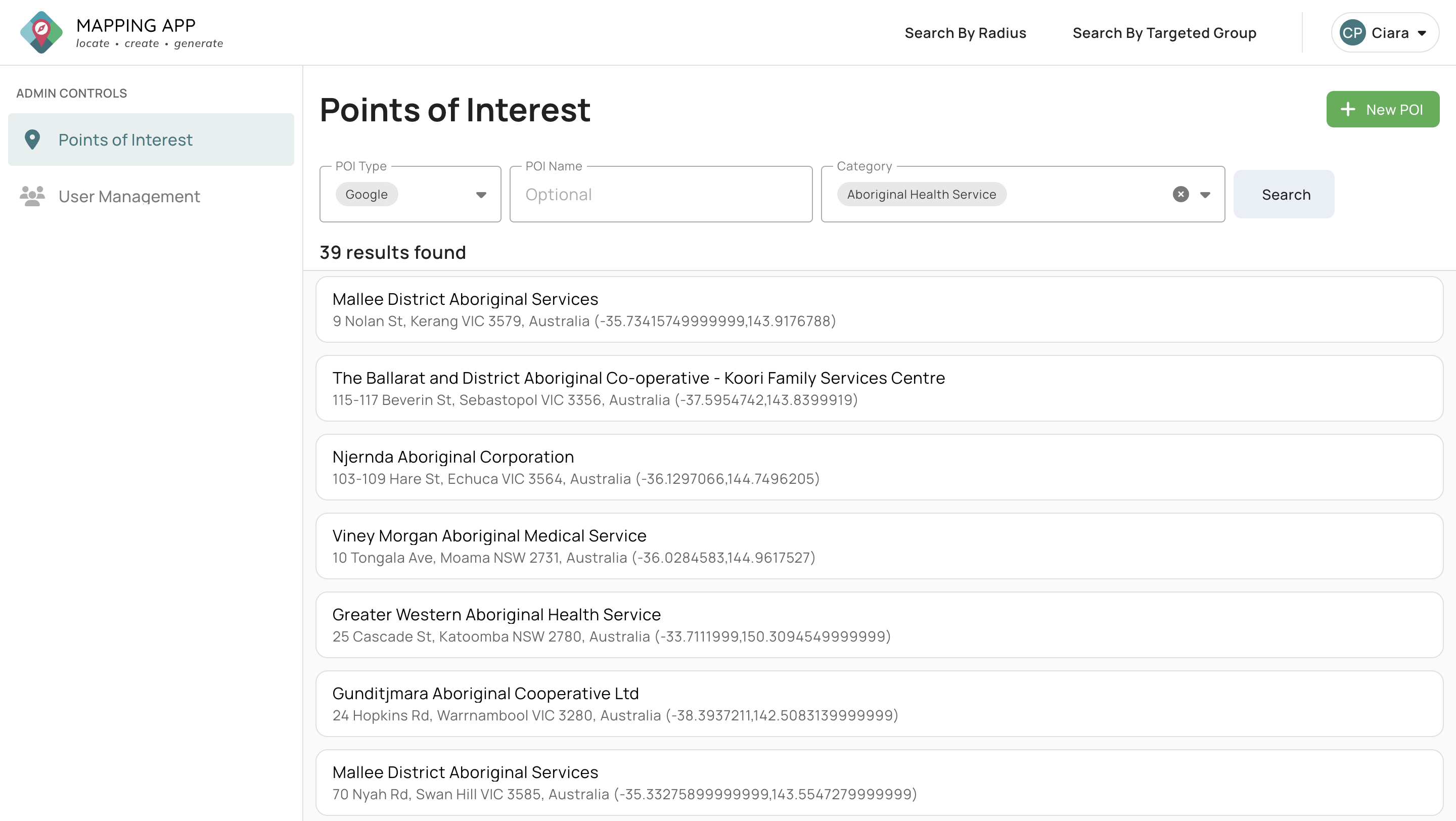Create a New POI
Screen dimensions: 1456x821
(1382, 109)
